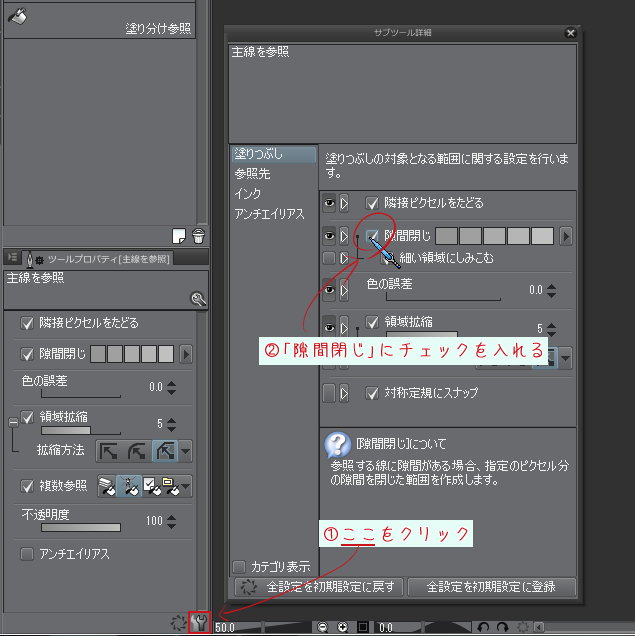Click 全設定を初期設定に戻す button
Viewport: 635px width, 636px height.
point(320,587)
